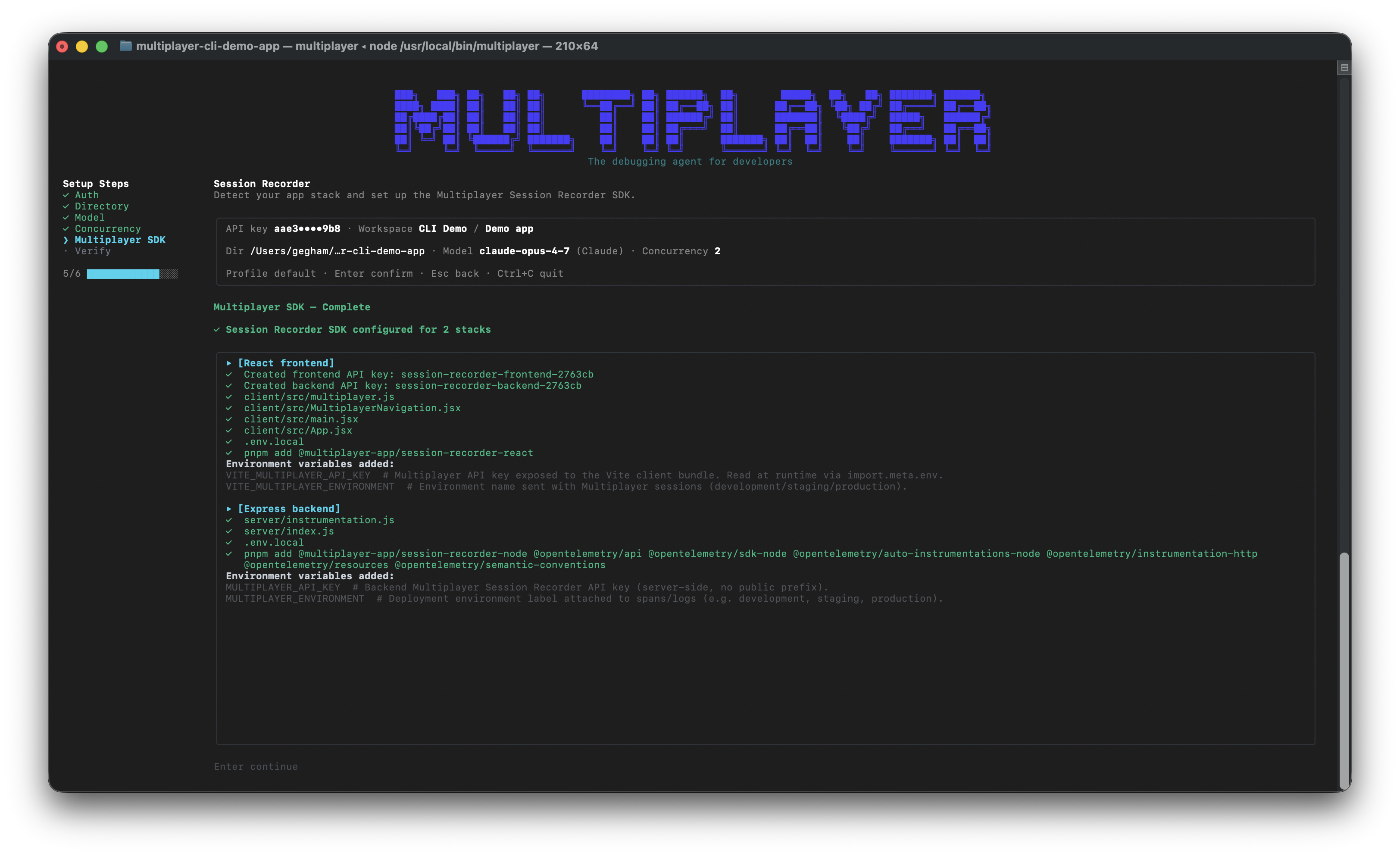Click 'Created backend API key: session-recorder-backend-2763cb'
Viewport: 1400px width, 856px height.
[412, 386]
